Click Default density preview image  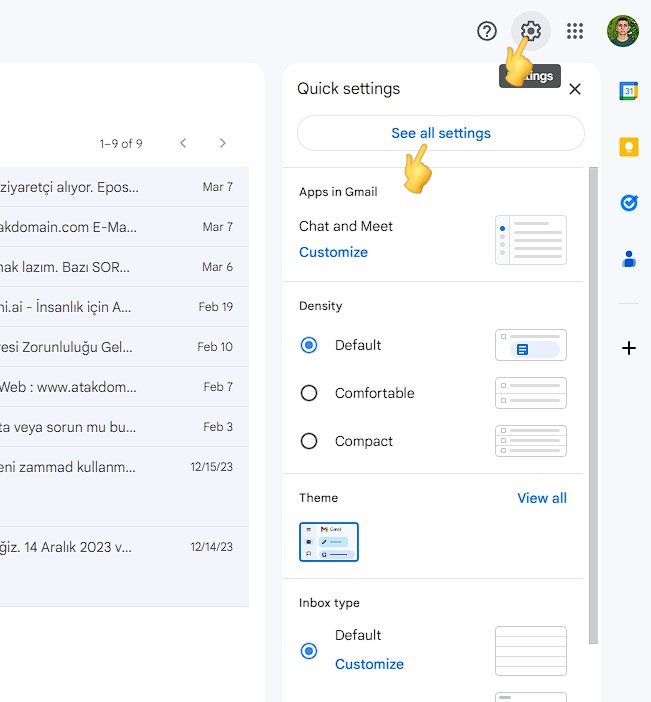531,345
